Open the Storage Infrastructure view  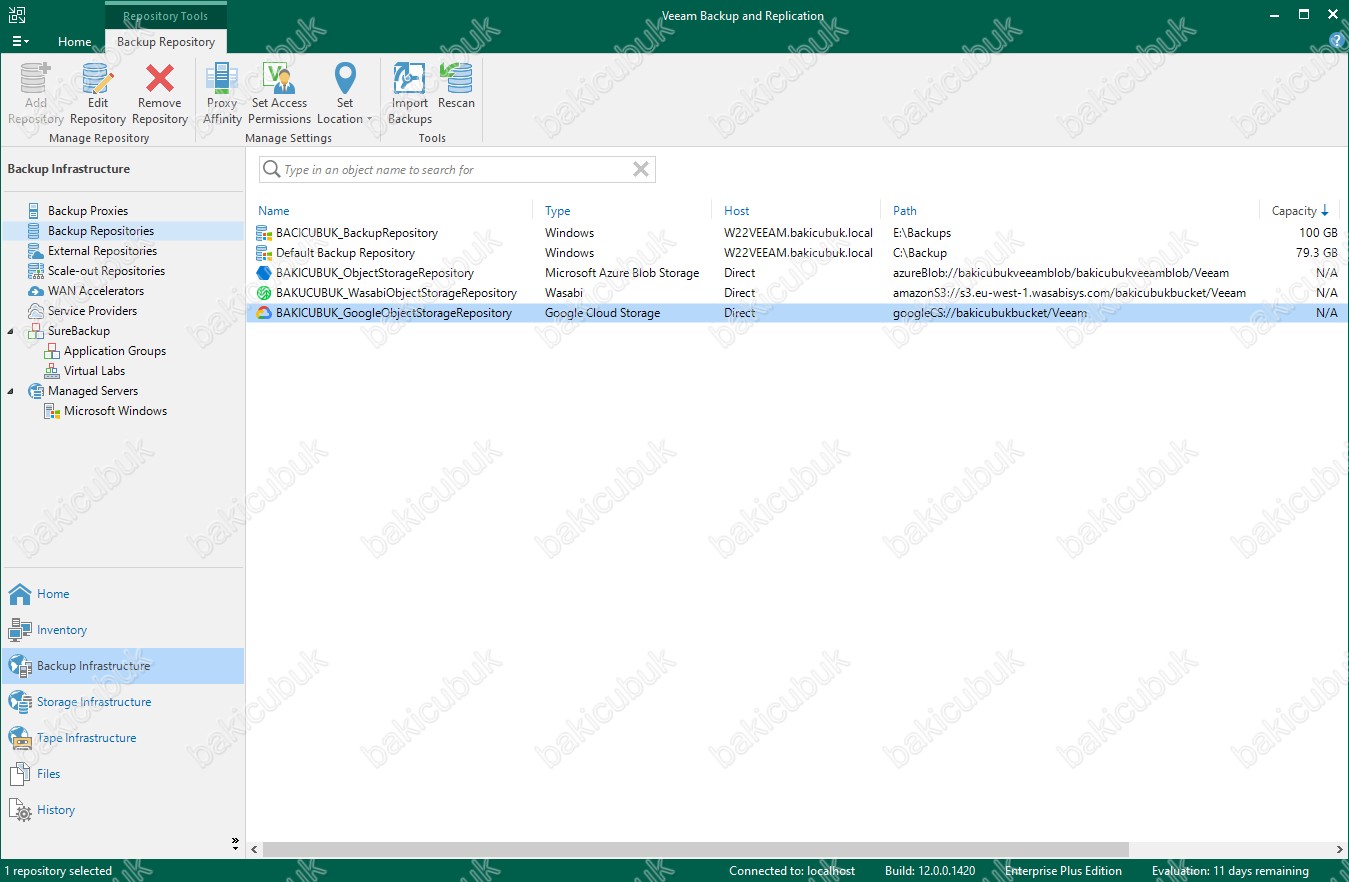[122, 702]
